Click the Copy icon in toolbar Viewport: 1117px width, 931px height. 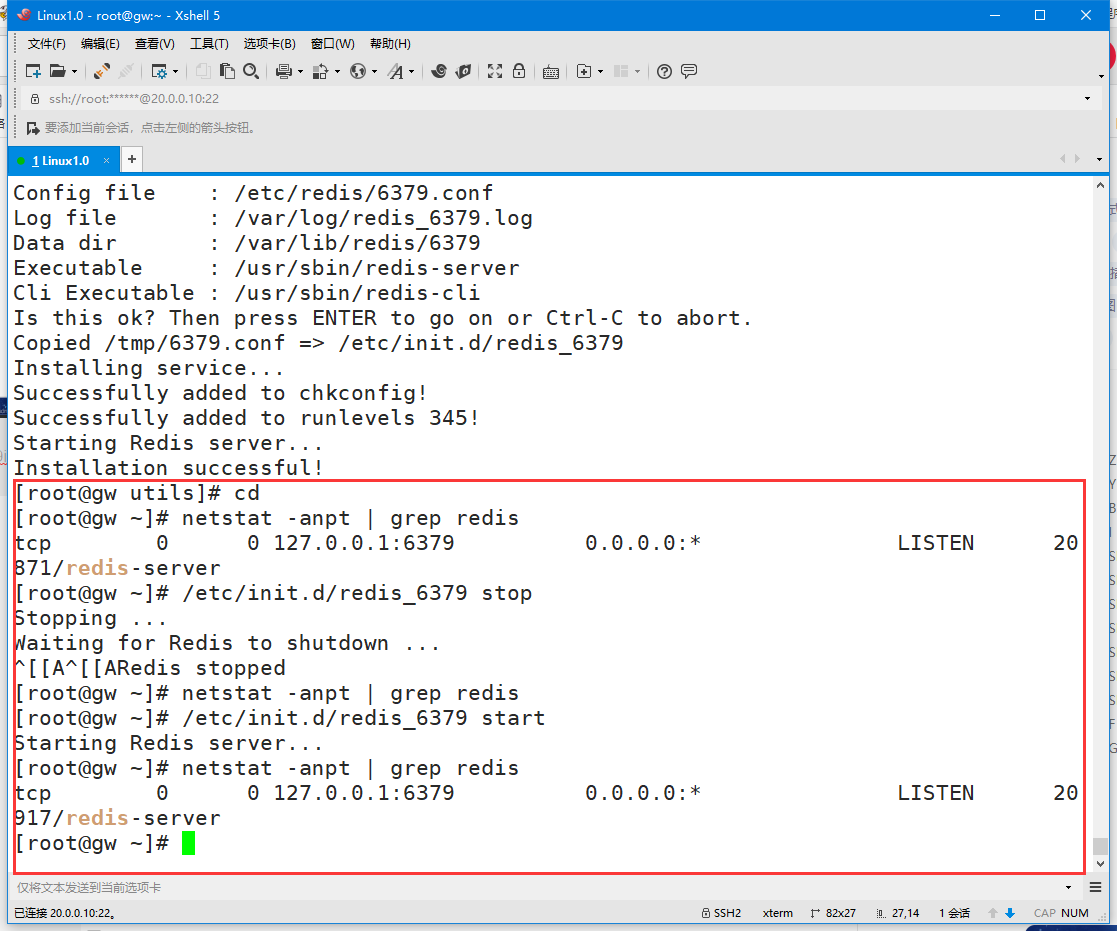[203, 71]
